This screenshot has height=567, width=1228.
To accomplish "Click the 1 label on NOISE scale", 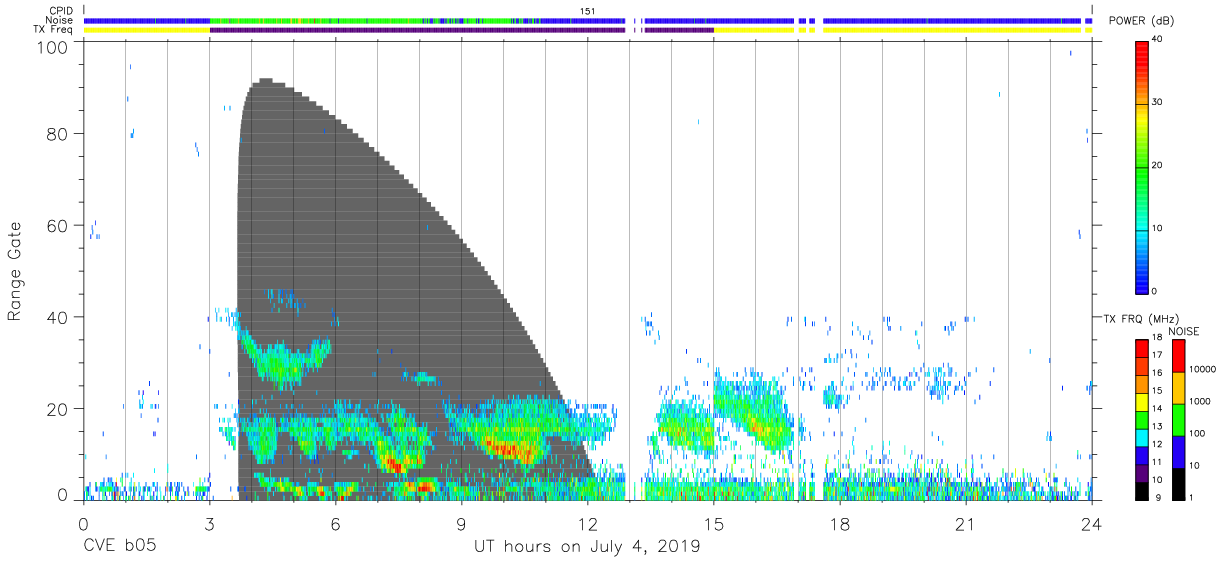I will (x=1193, y=497).
